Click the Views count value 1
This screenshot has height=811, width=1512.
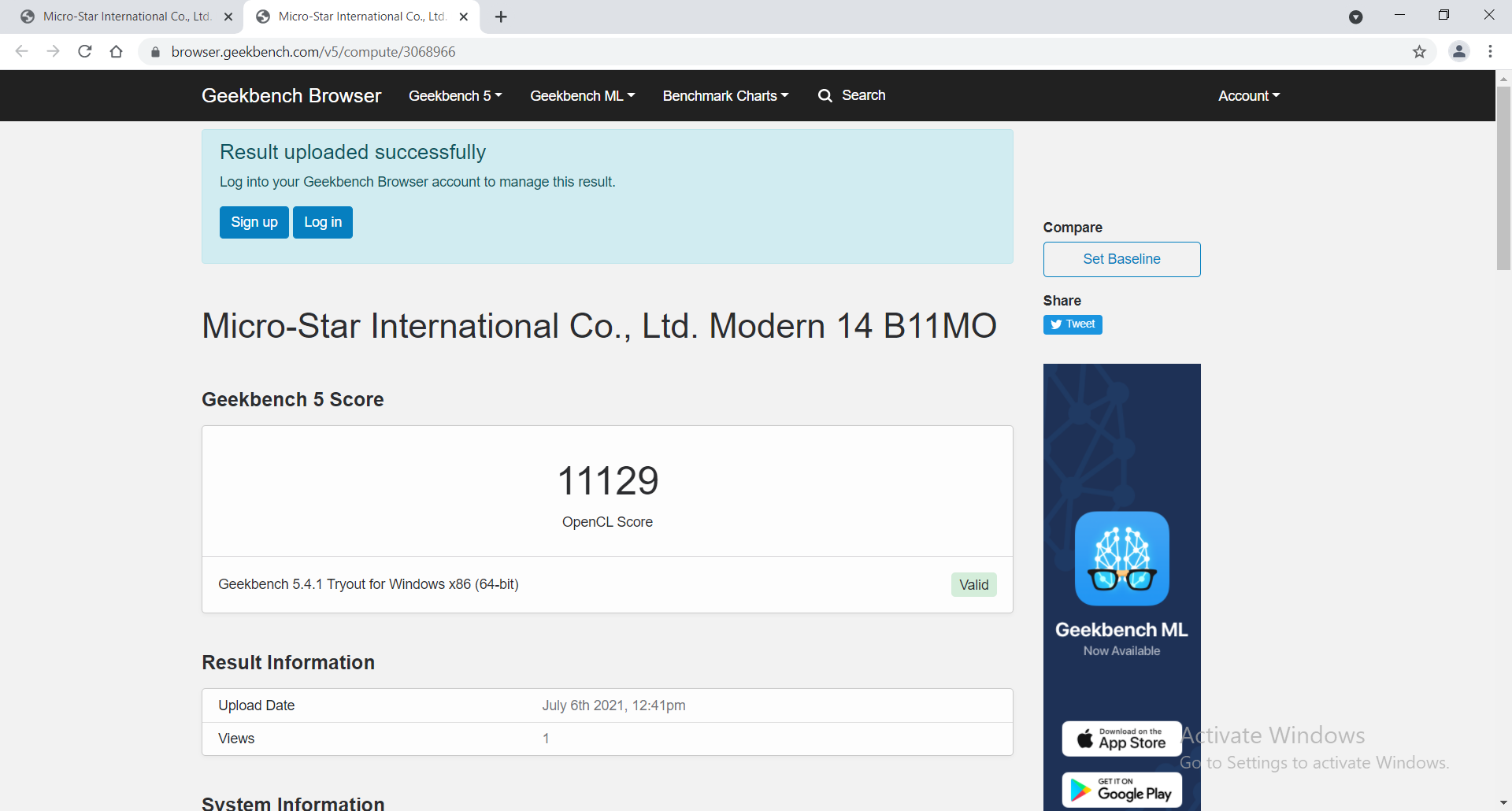[x=546, y=739]
